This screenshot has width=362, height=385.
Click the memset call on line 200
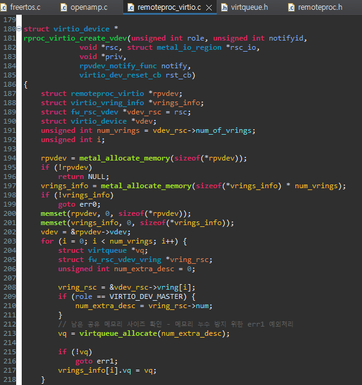click(53, 213)
